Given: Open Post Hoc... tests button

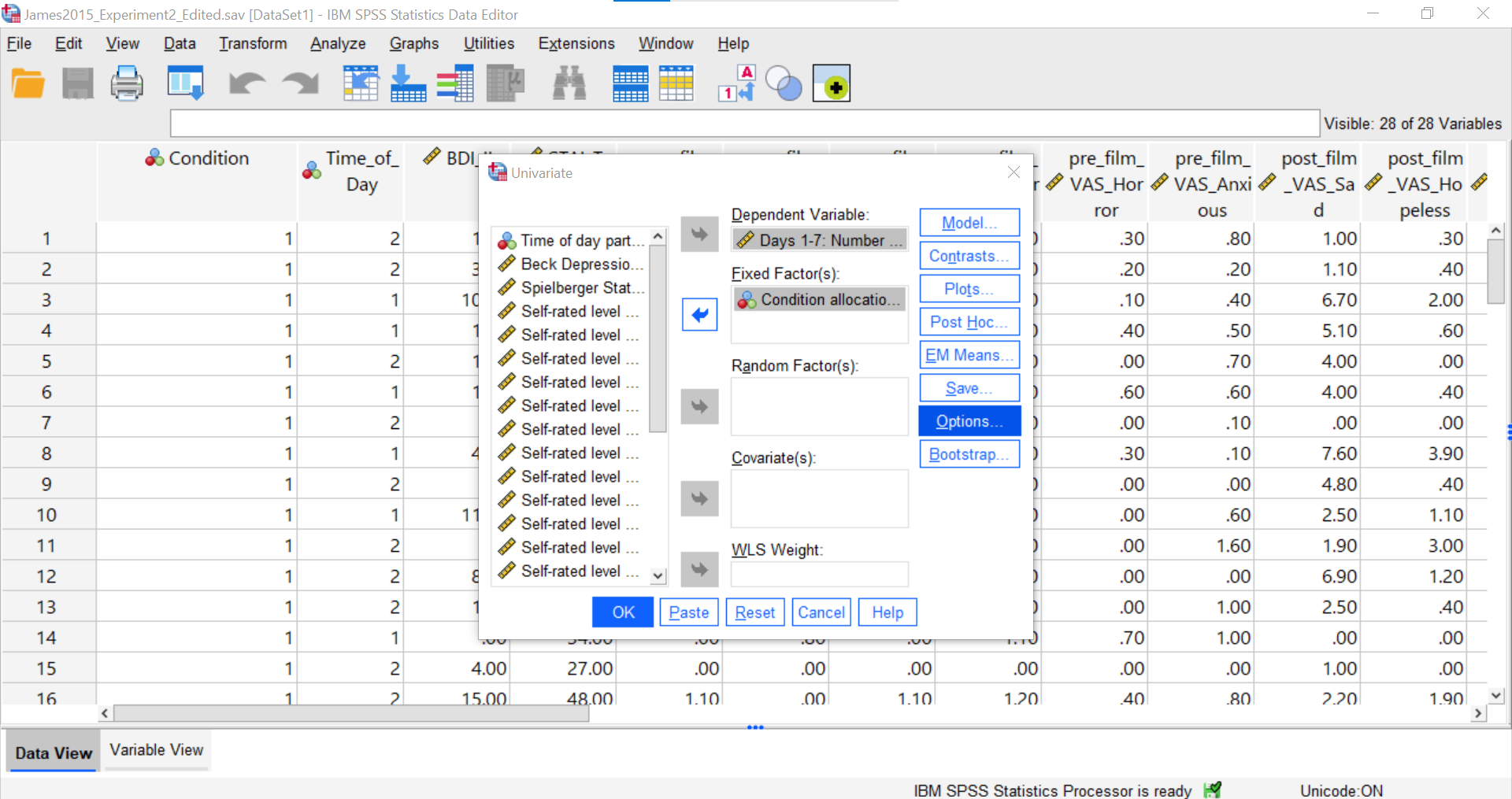Looking at the screenshot, I should [x=969, y=322].
